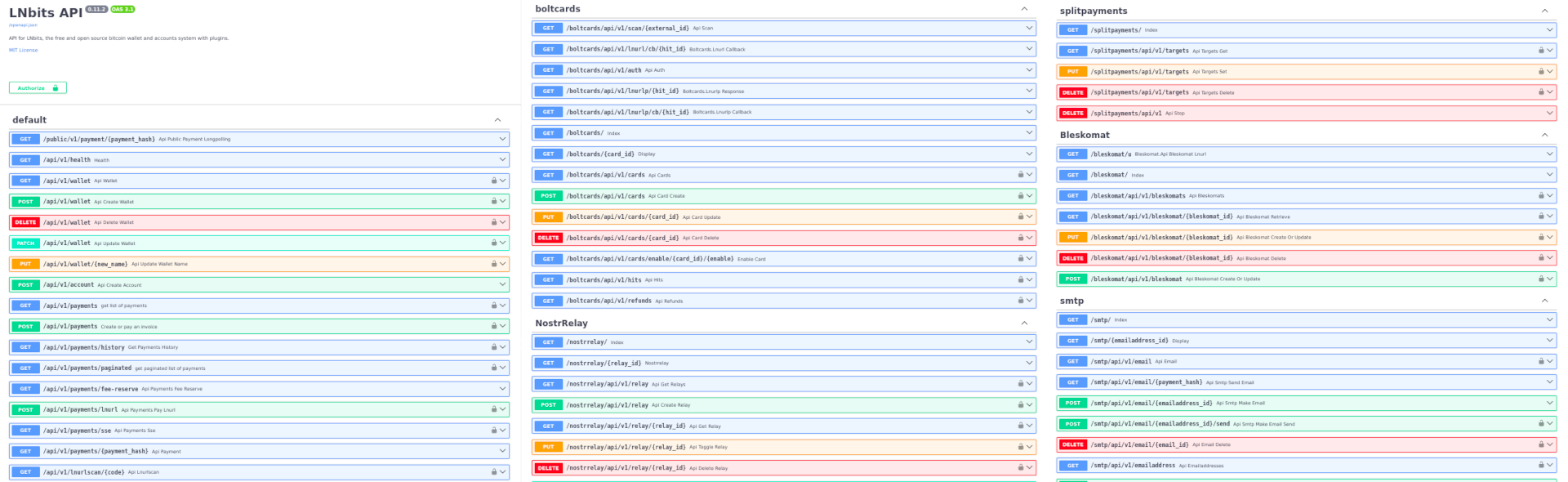This screenshot has width=1568, height=482.
Task: Click the GET badge for Api Auth
Action: 549,70
